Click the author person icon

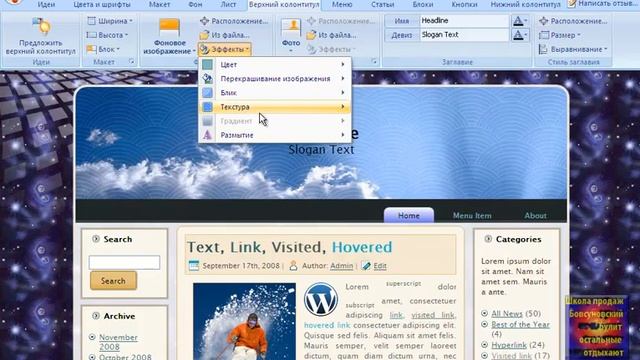(293, 266)
